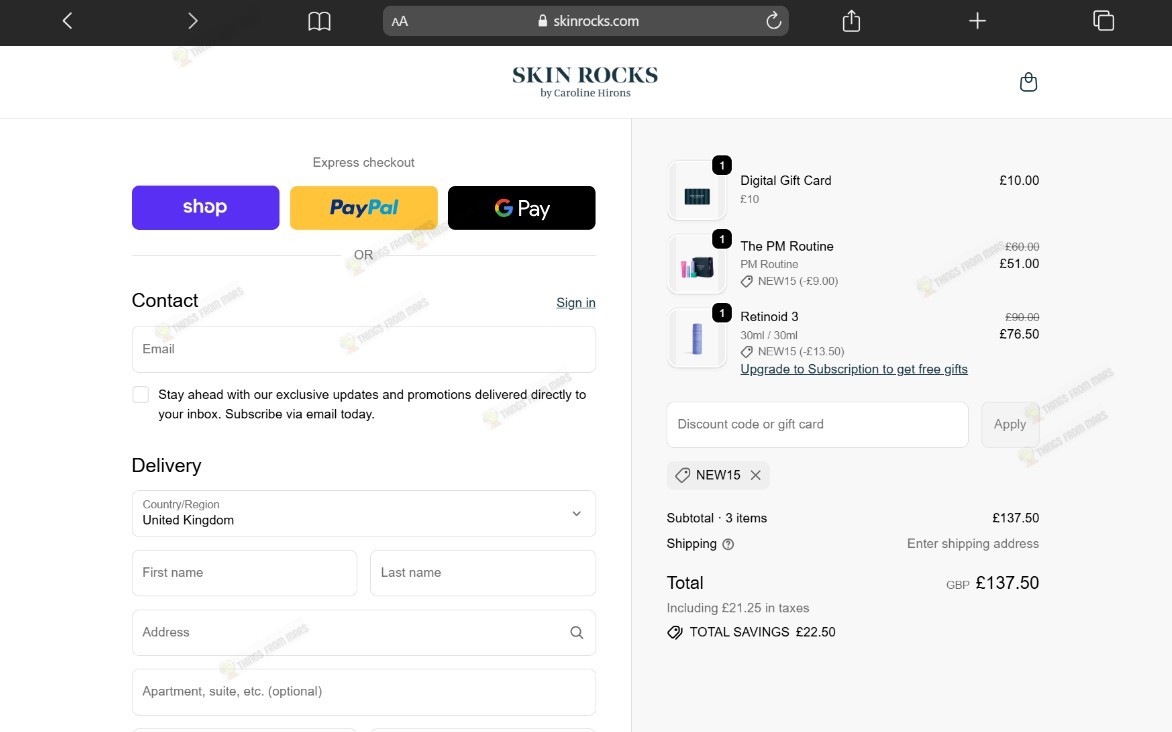This screenshot has width=1172, height=732.
Task: Open the bookmarks book icon
Action: point(319,21)
